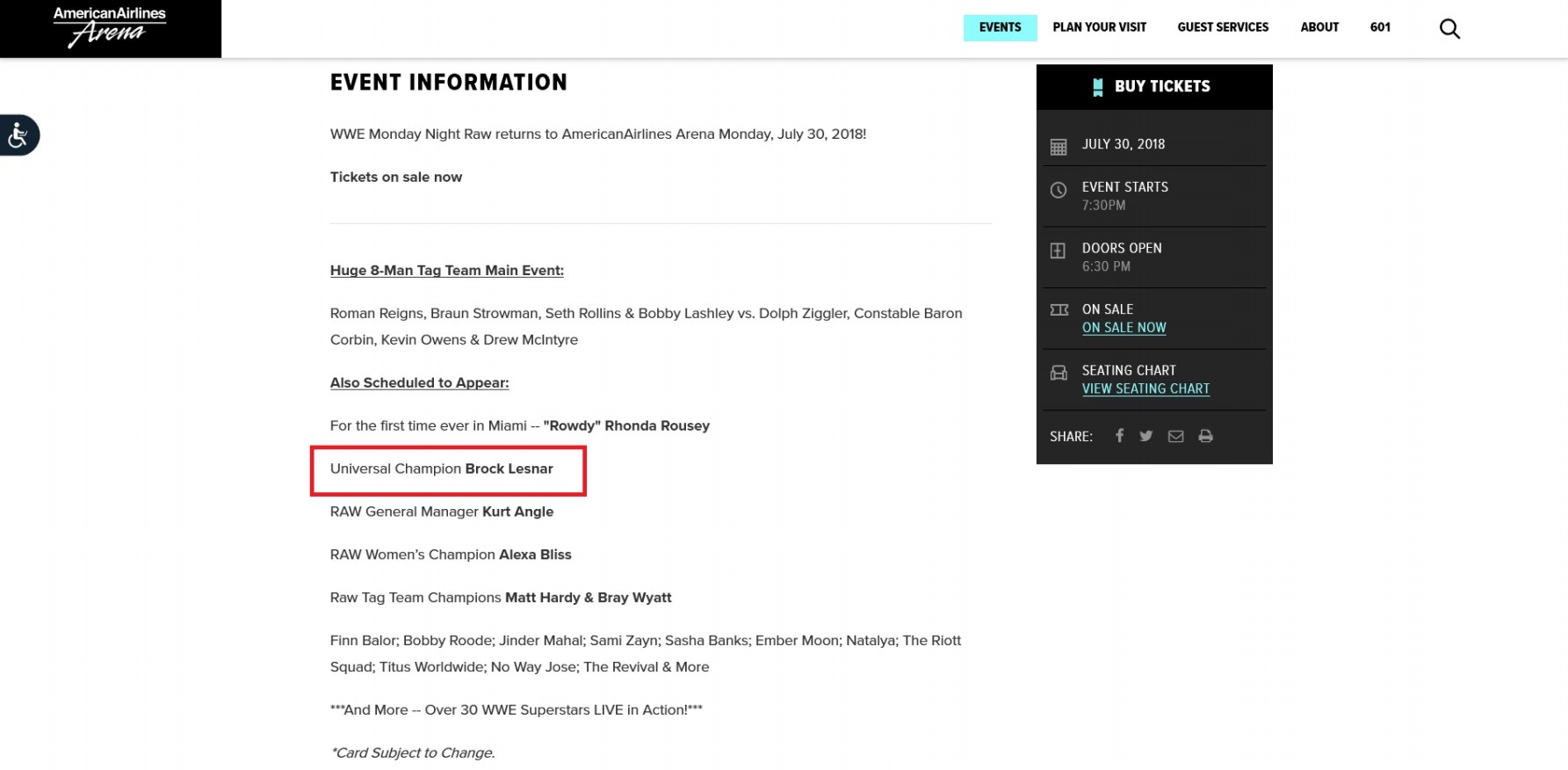Click the SHARE: label
The height and width of the screenshot is (770, 1568).
click(x=1071, y=437)
